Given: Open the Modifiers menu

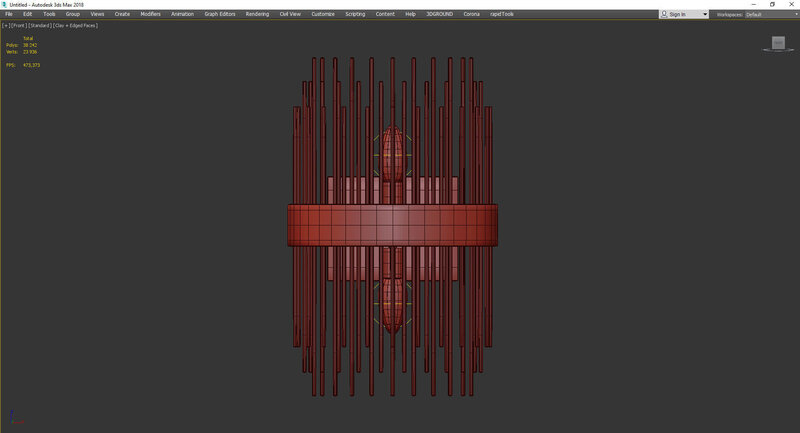Looking at the screenshot, I should [150, 14].
